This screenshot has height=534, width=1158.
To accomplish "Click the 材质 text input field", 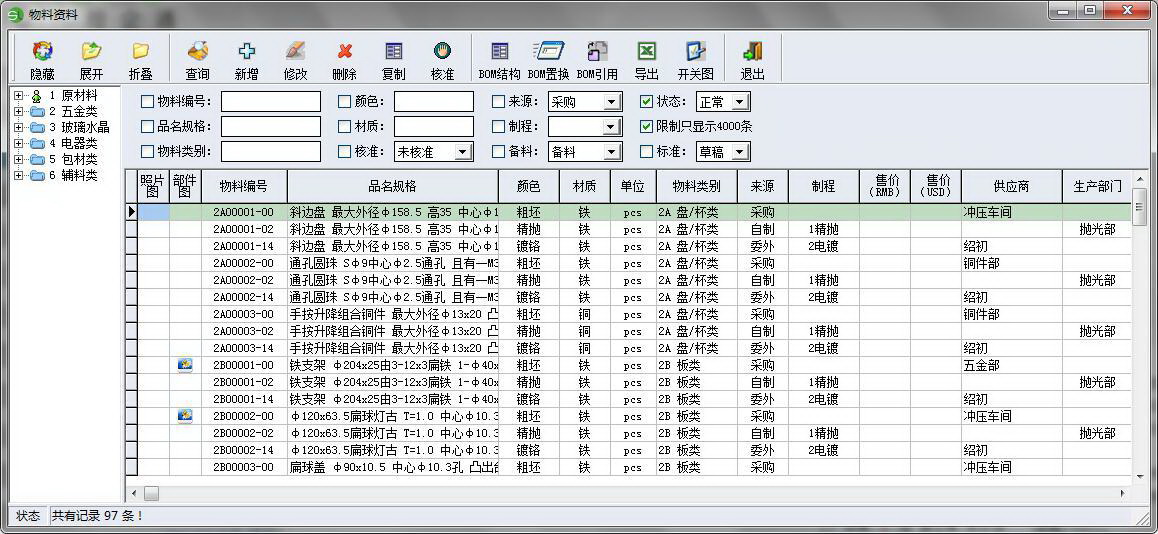I will coord(434,127).
